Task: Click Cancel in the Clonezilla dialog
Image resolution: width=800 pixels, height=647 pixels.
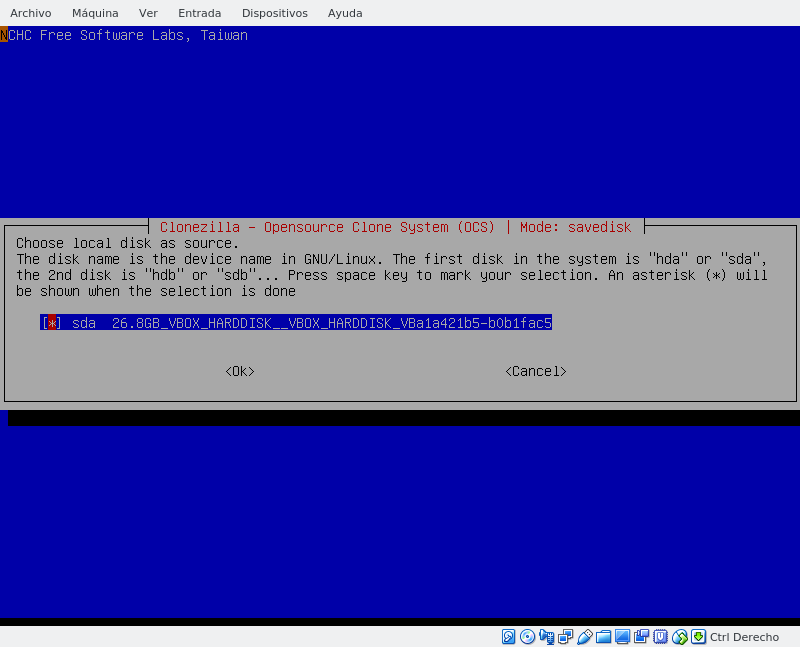Action: tap(536, 371)
